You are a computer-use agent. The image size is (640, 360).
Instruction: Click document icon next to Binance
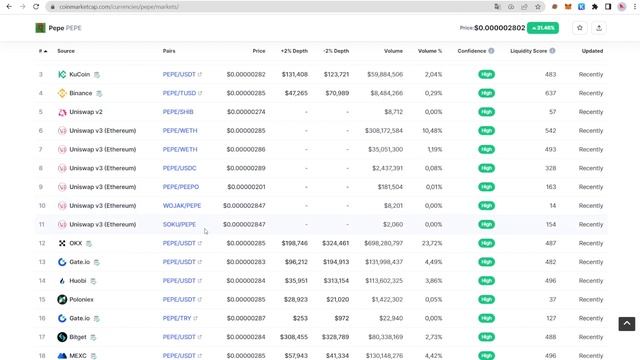pos(99,93)
